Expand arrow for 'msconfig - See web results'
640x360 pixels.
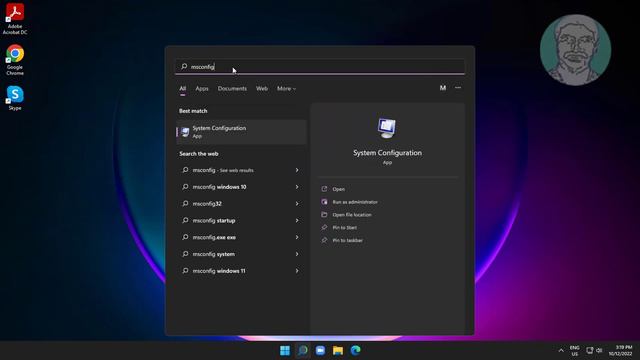(x=297, y=170)
